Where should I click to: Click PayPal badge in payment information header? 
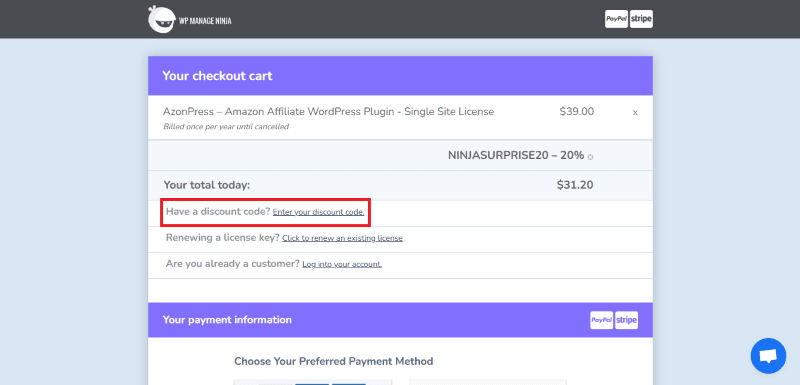point(602,320)
